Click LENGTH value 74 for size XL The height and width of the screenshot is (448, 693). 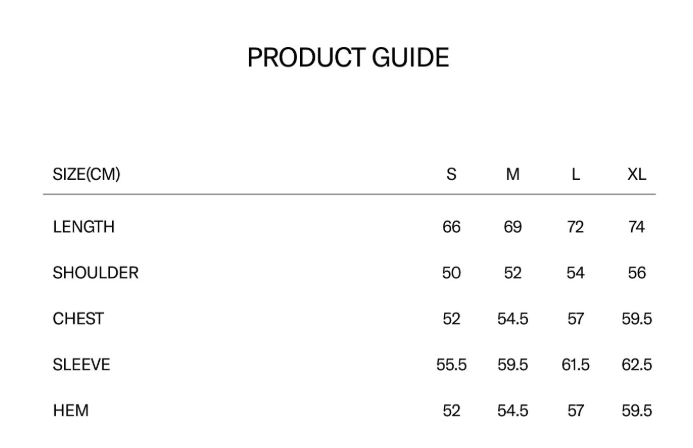coord(637,227)
